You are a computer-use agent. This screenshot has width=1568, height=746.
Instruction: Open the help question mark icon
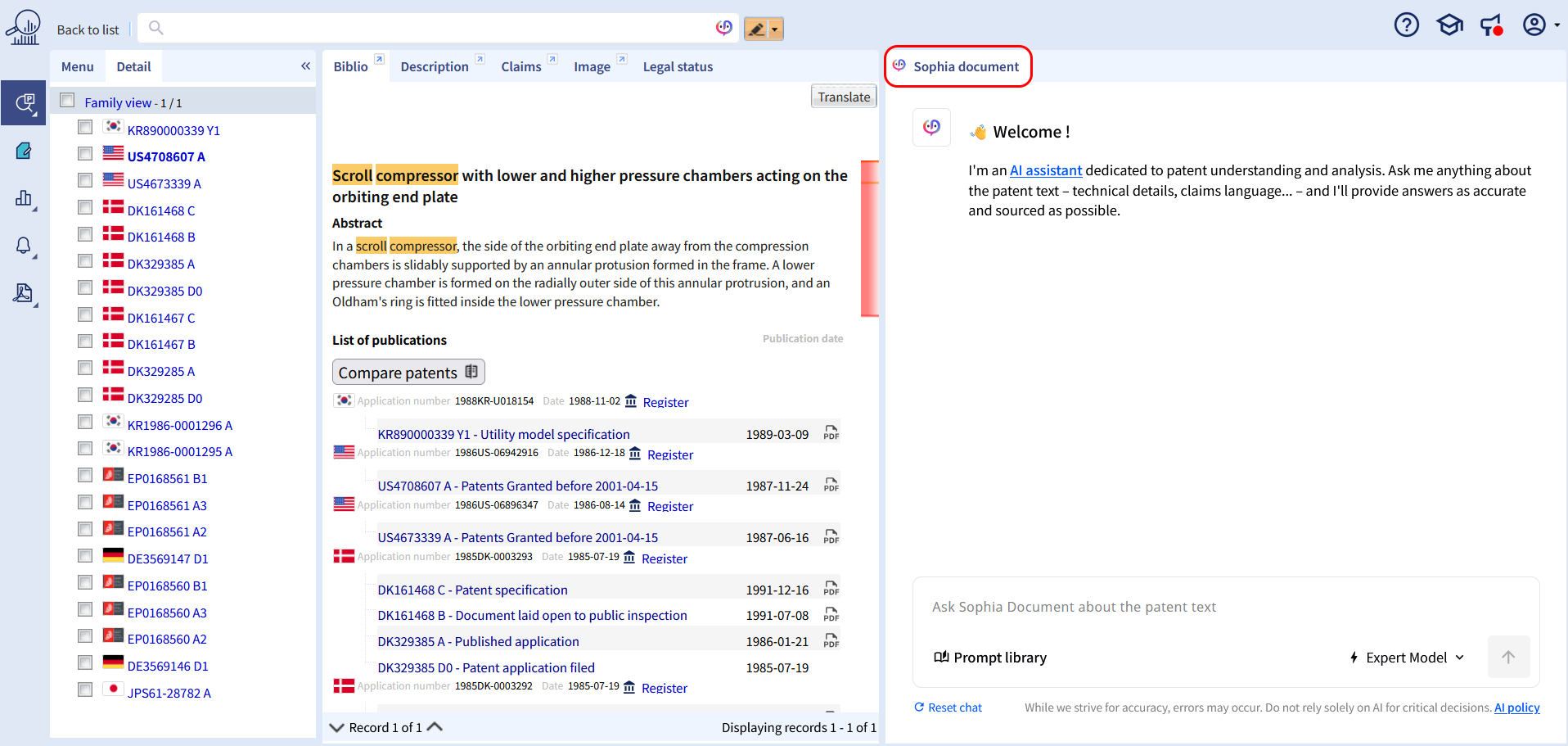click(x=1406, y=25)
